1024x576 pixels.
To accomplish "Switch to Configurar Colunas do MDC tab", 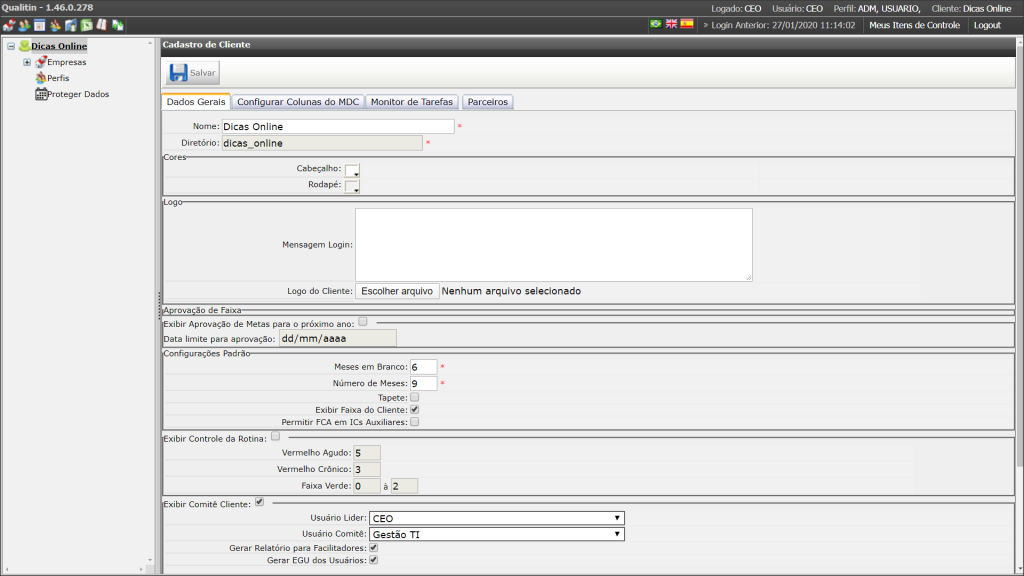I will (298, 102).
